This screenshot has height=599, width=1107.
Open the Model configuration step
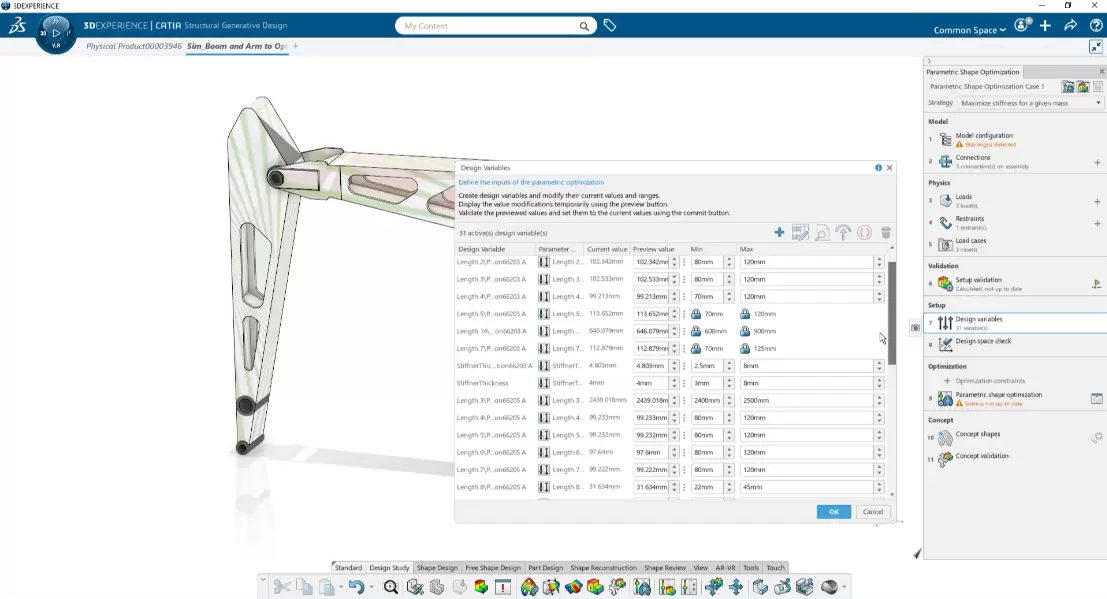(x=984, y=135)
